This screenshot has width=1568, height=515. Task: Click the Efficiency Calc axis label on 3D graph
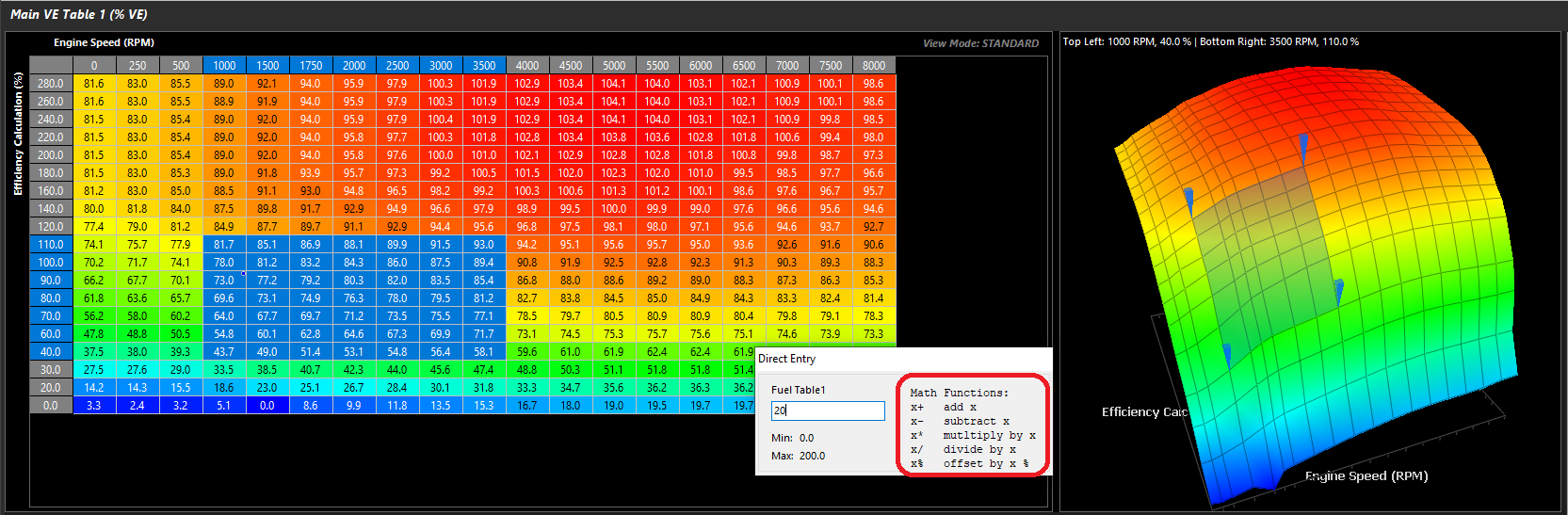coord(1145,411)
